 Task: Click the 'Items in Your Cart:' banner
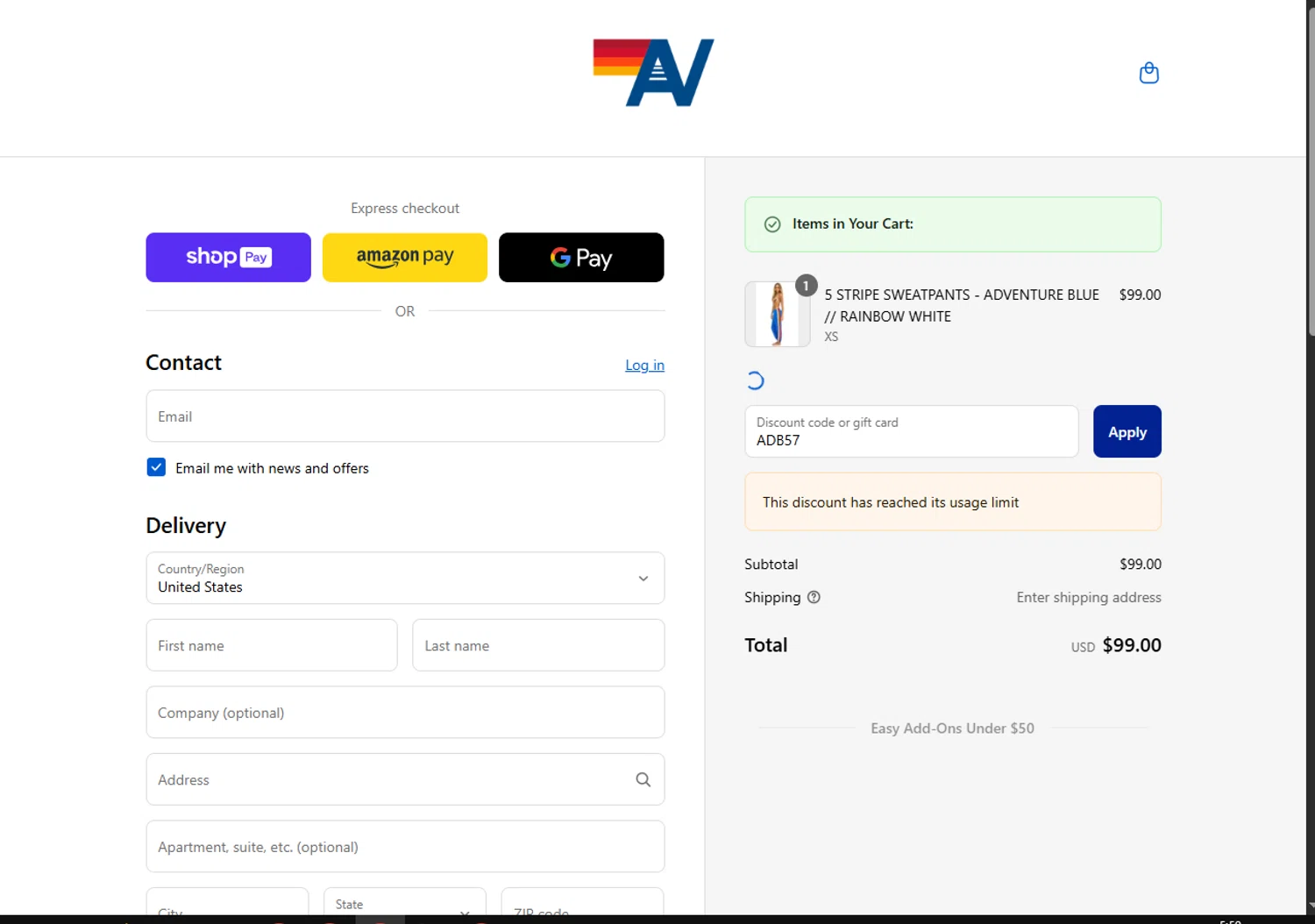point(953,224)
